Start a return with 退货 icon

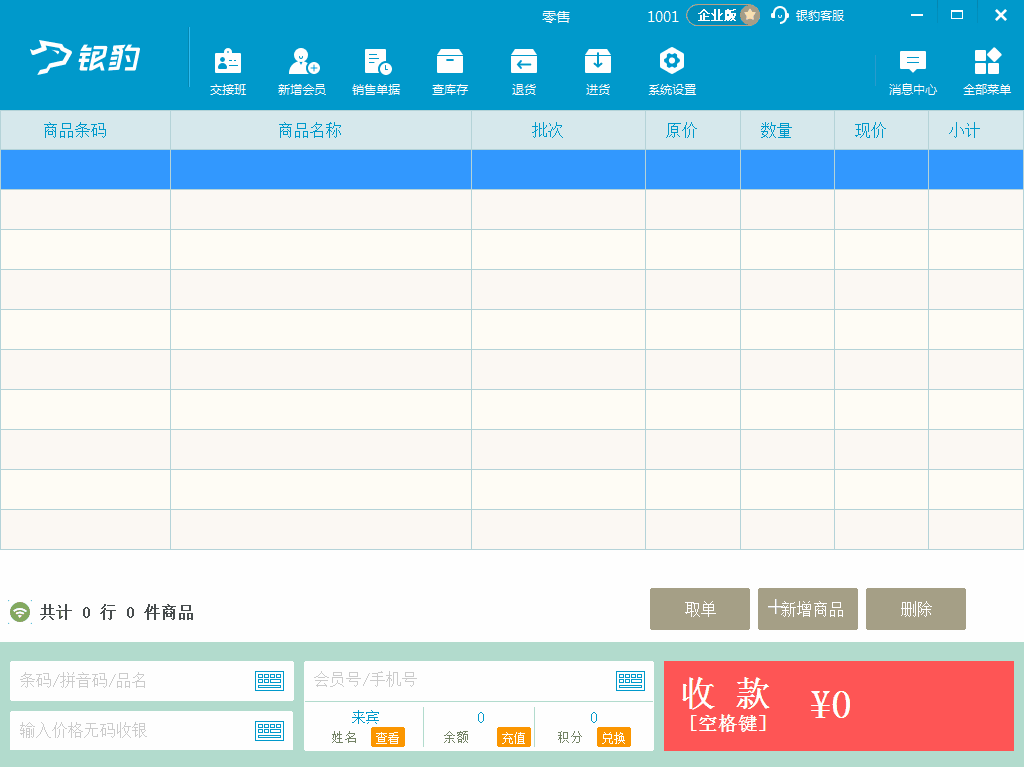[524, 72]
